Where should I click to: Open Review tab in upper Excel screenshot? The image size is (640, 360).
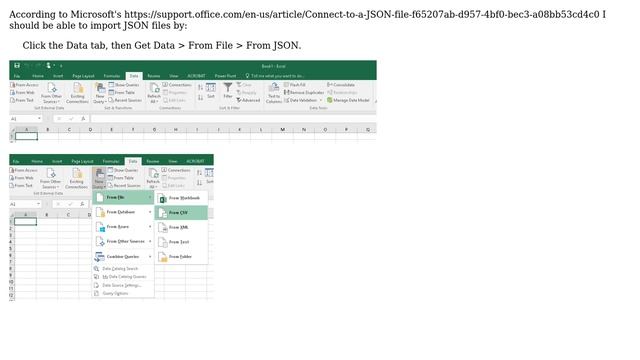153,76
